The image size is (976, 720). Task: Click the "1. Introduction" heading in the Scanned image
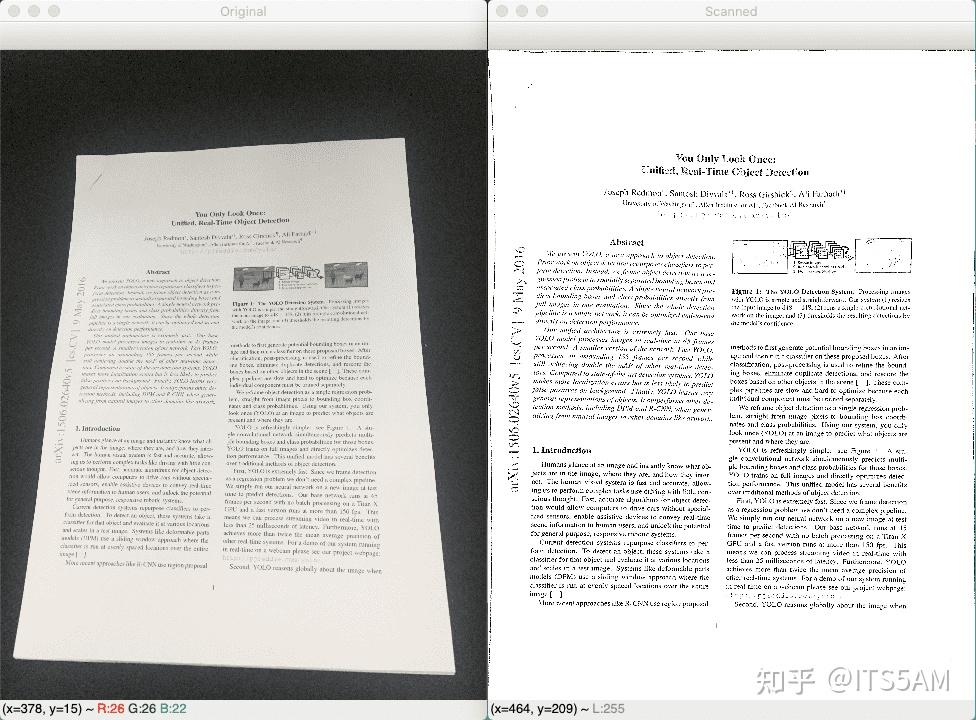pos(561,450)
